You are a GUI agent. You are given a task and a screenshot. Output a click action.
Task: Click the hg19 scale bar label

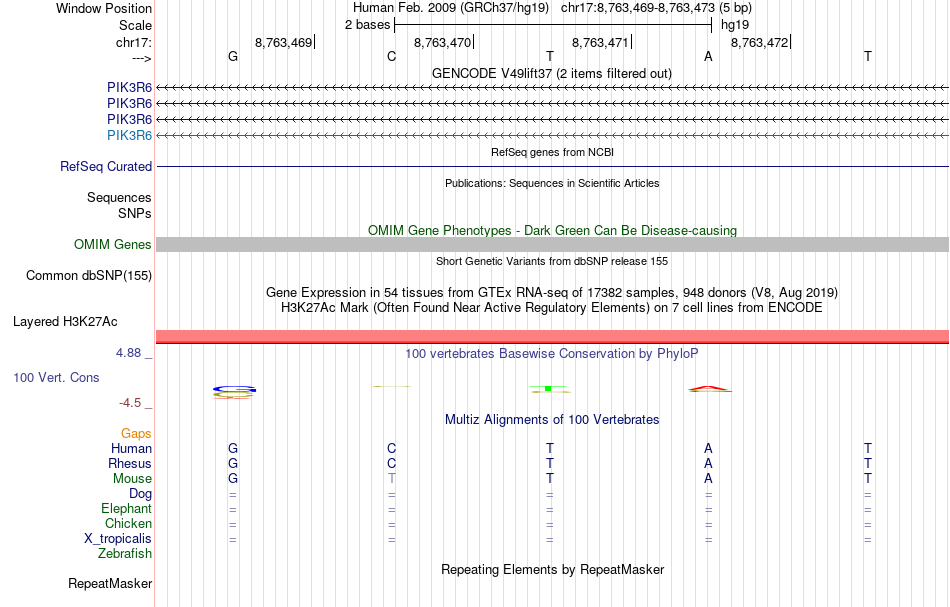click(x=735, y=25)
